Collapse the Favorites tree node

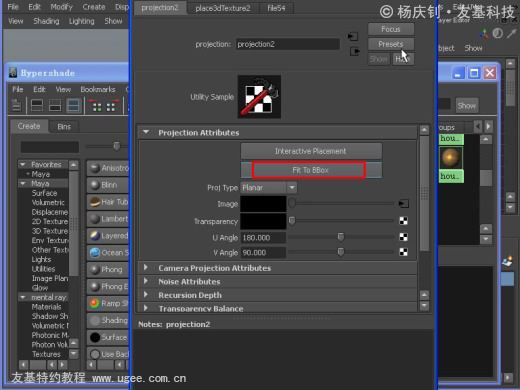pos(23,164)
